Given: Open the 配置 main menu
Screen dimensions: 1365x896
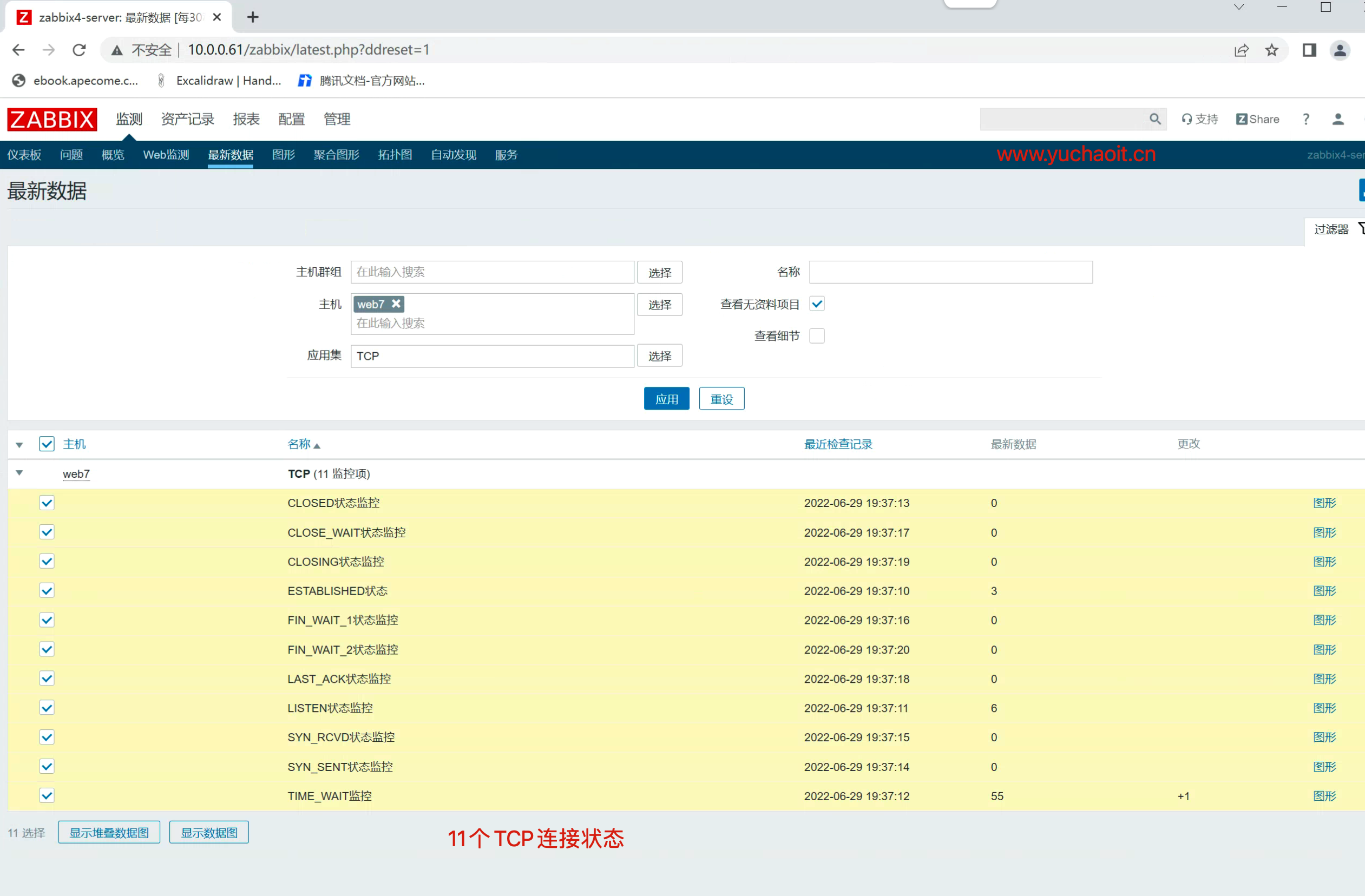Looking at the screenshot, I should (291, 118).
